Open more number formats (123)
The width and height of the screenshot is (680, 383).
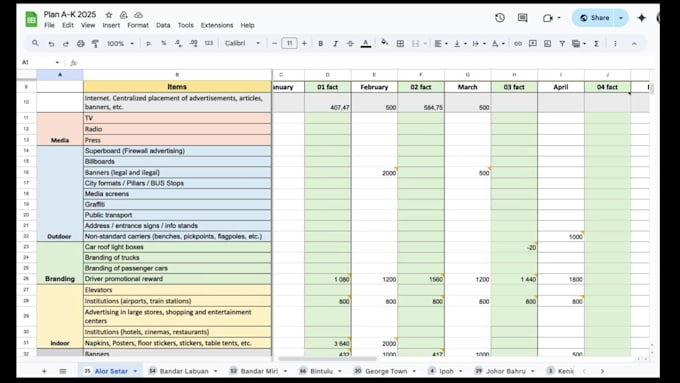[x=209, y=43]
